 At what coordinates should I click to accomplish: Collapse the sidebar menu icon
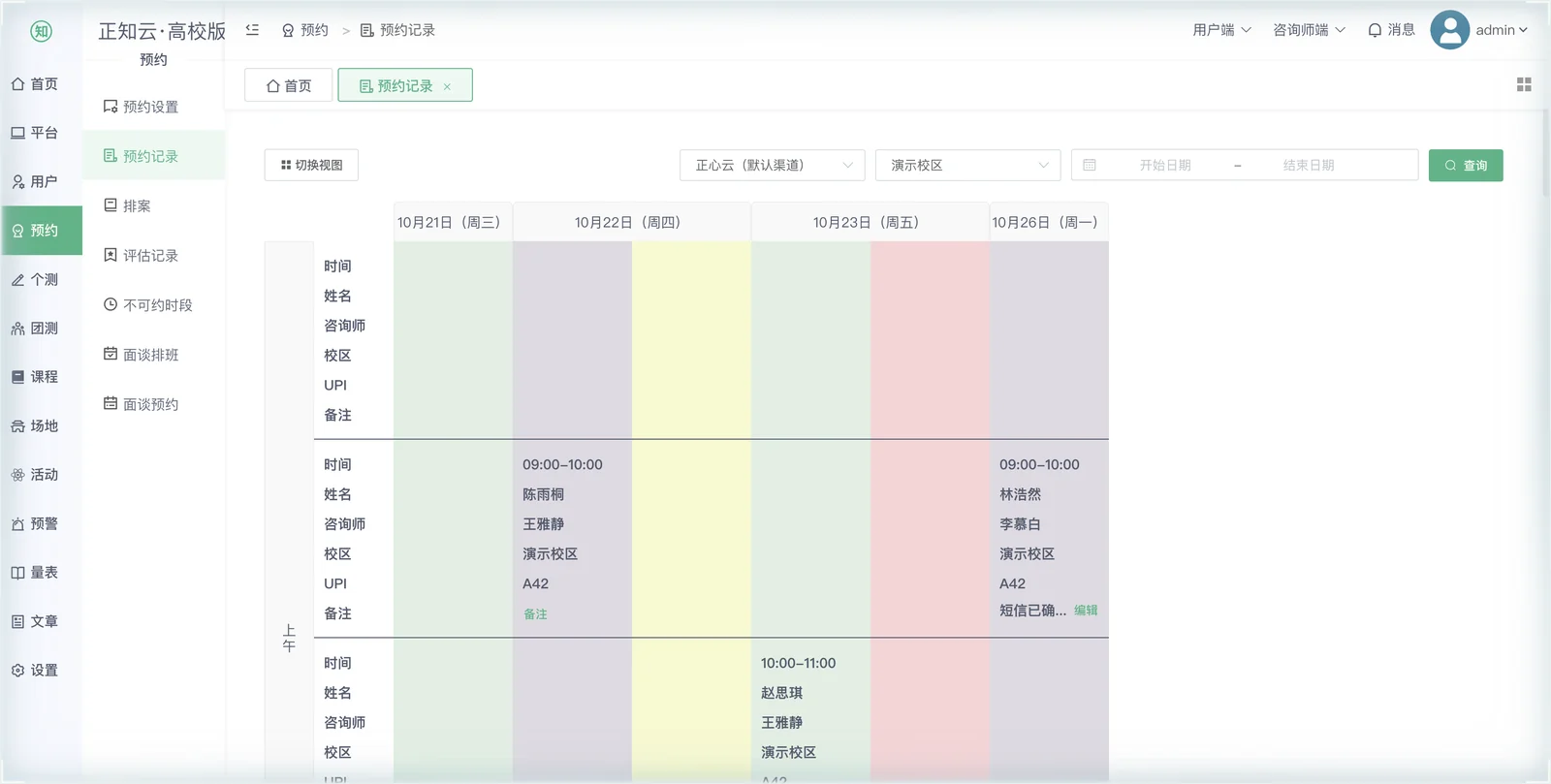point(252,30)
